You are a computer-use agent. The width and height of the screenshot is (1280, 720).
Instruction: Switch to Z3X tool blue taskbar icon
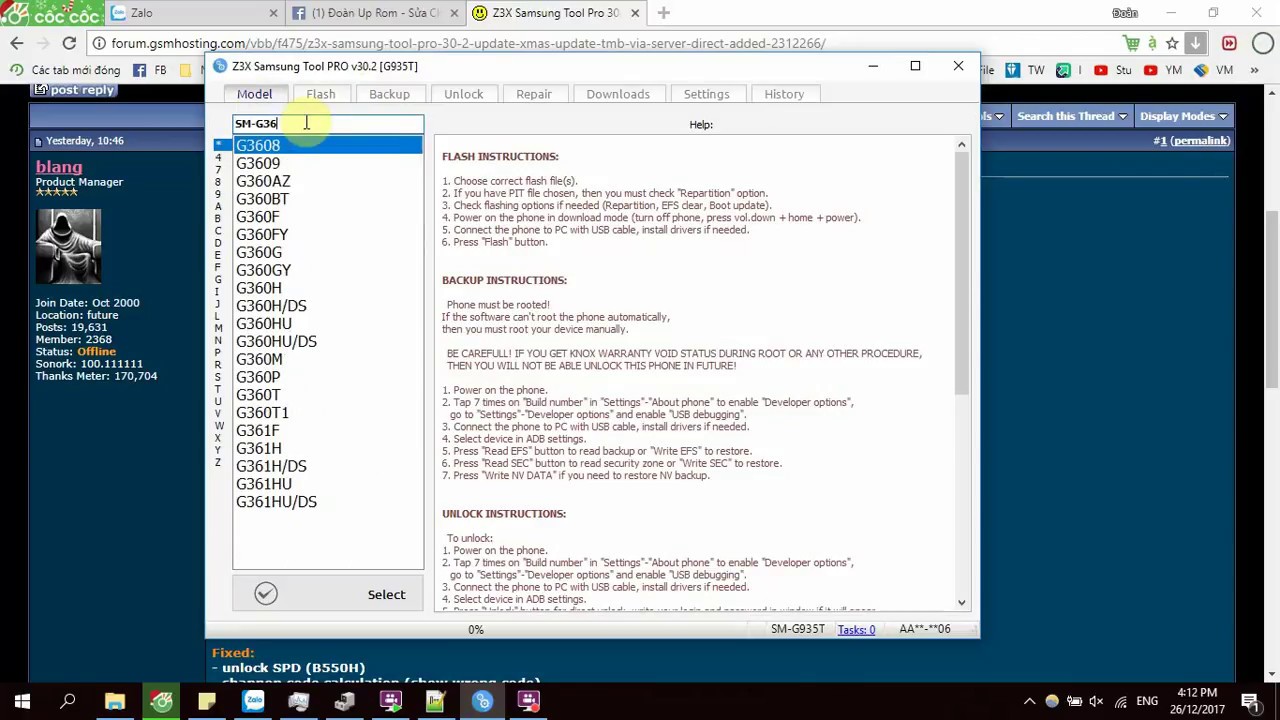[482, 701]
